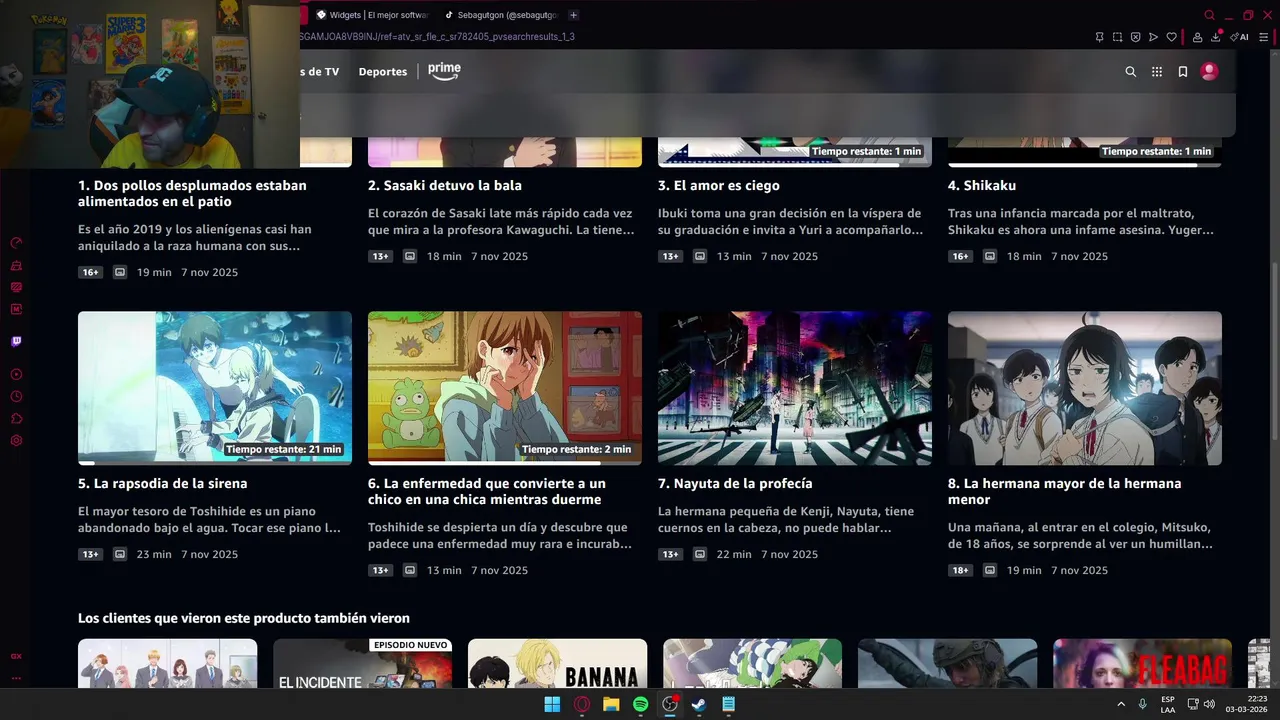The height and width of the screenshot is (720, 1280).
Task: Play episode 5 La rapsodia de la sirena thumbnail
Action: 215,388
